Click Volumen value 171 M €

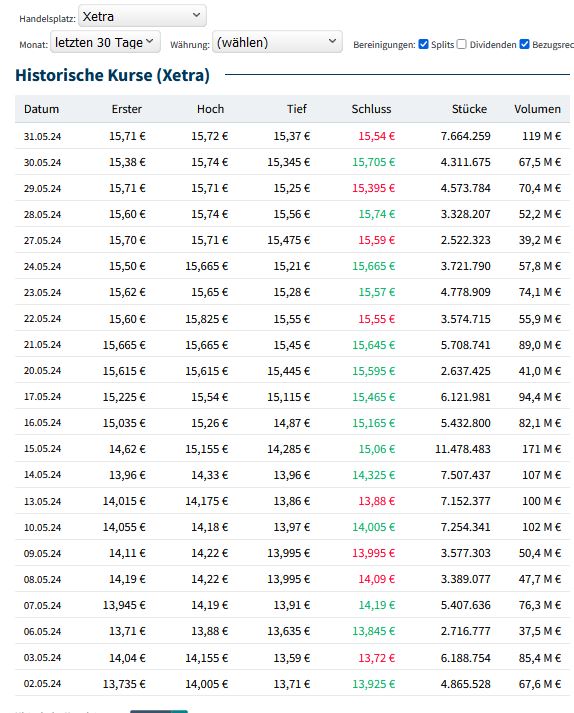coord(541,449)
